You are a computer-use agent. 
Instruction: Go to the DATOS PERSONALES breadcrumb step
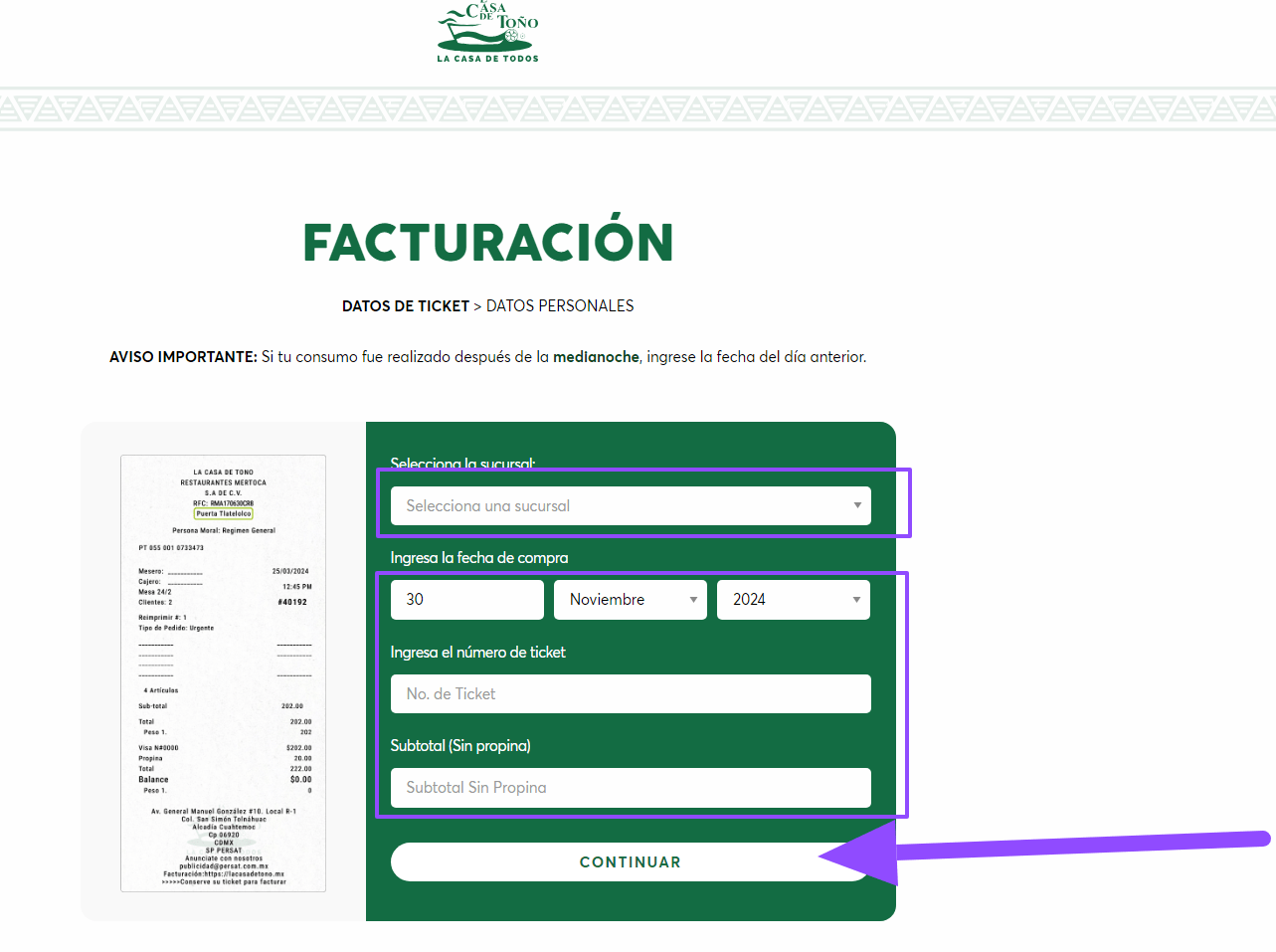[x=560, y=306]
